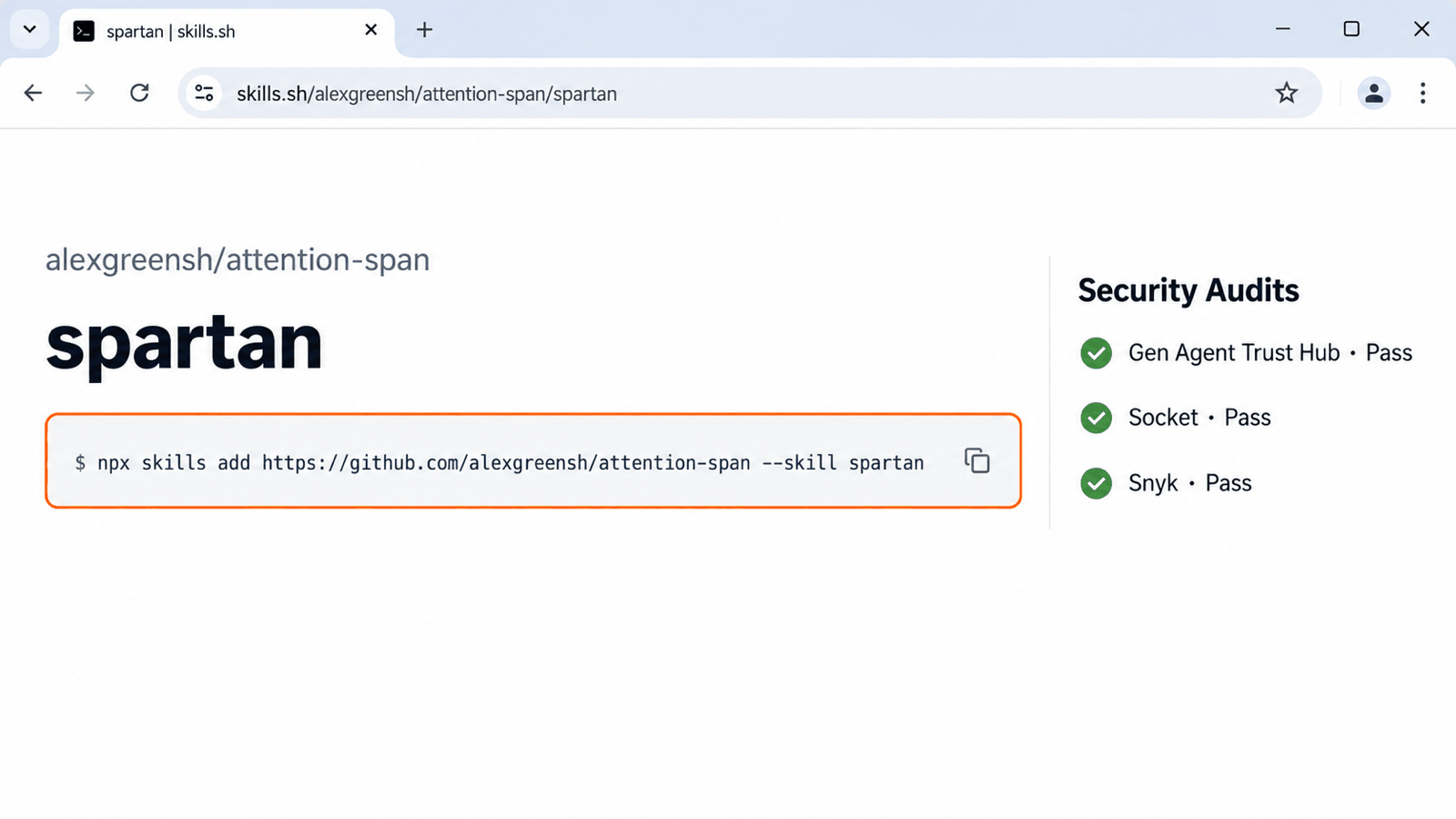The image size is (1456, 819).
Task: View site information icon in address bar
Action: (x=205, y=93)
